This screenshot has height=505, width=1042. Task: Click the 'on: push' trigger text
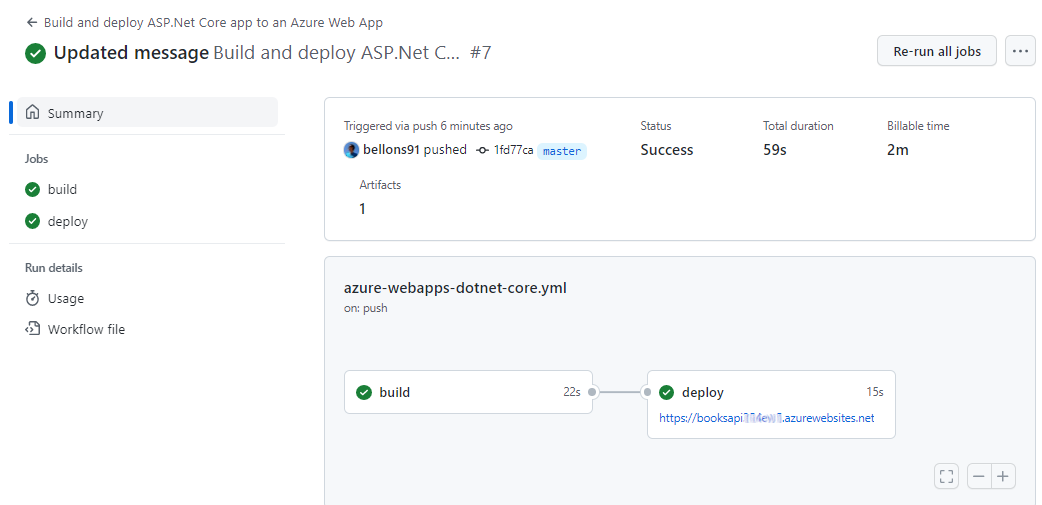[365, 308]
